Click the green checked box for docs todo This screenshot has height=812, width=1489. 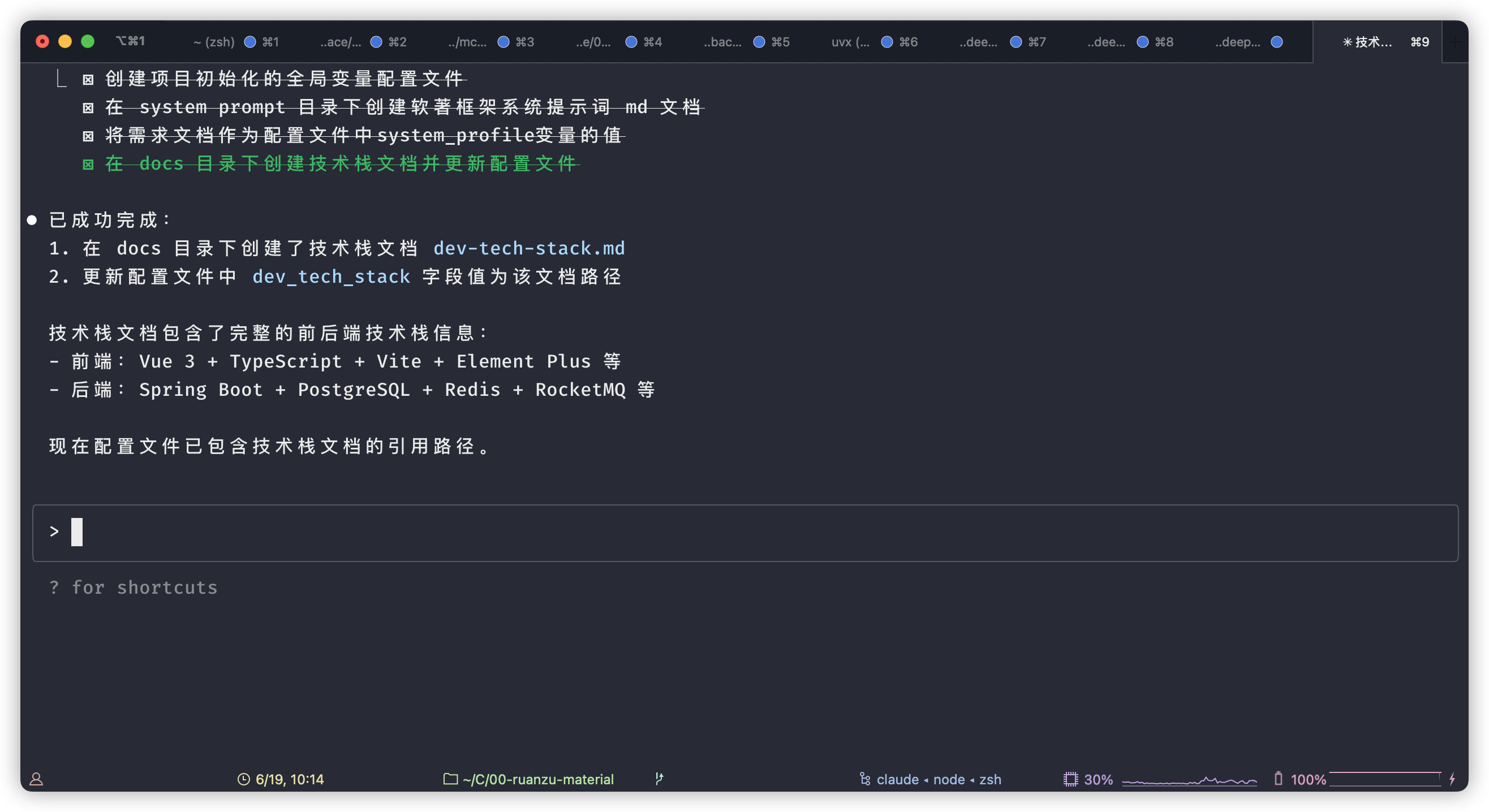pyautogui.click(x=88, y=164)
